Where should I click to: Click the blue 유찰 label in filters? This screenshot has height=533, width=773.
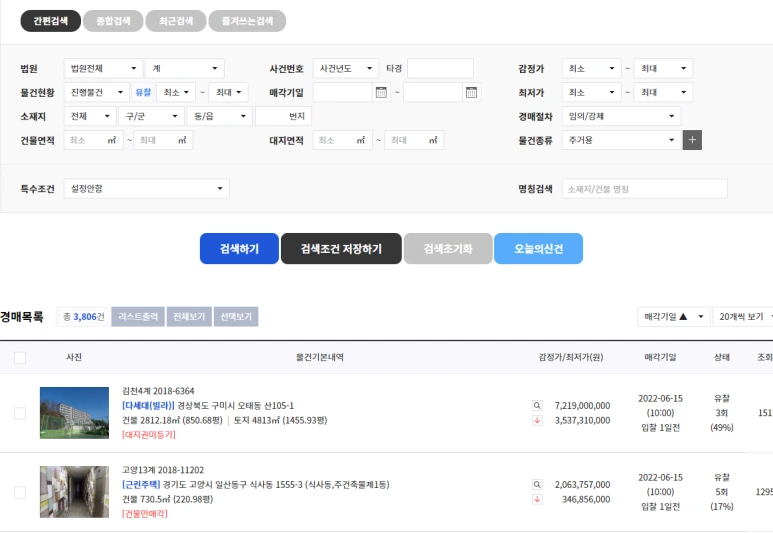(143, 92)
